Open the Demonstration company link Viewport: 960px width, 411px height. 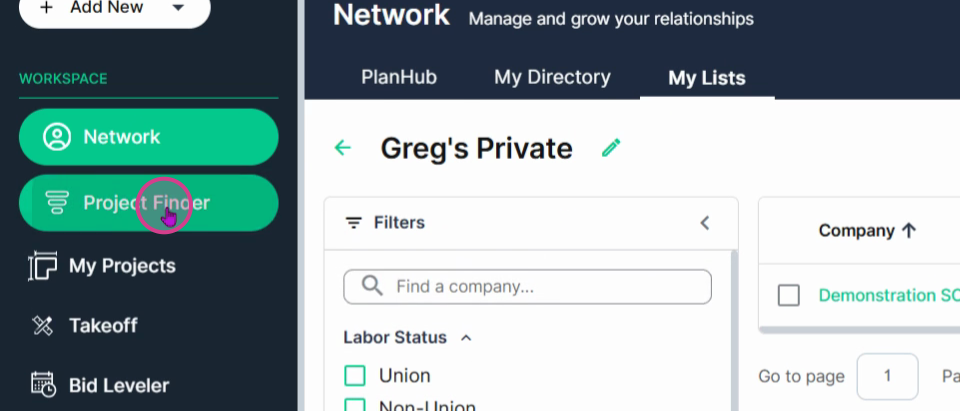pos(889,296)
